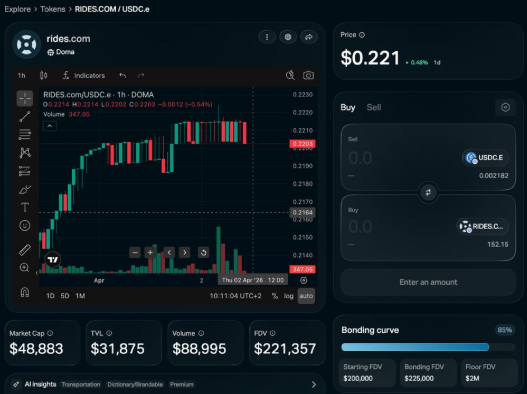
Task: Show the TVL info icon
Action: coord(109,333)
